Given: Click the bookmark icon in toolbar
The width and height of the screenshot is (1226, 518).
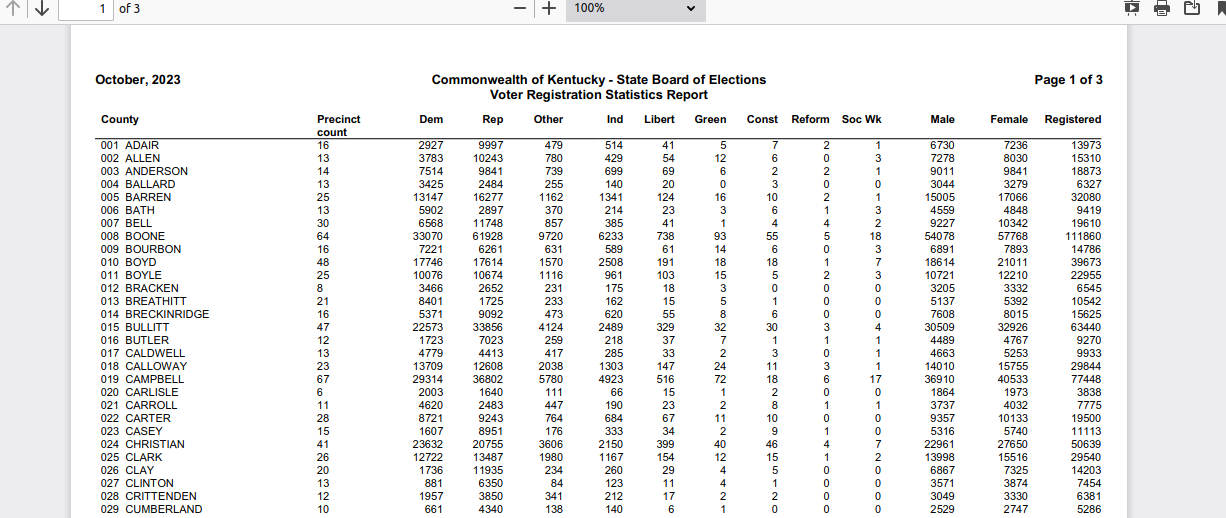Looking at the screenshot, I should [1220, 8].
